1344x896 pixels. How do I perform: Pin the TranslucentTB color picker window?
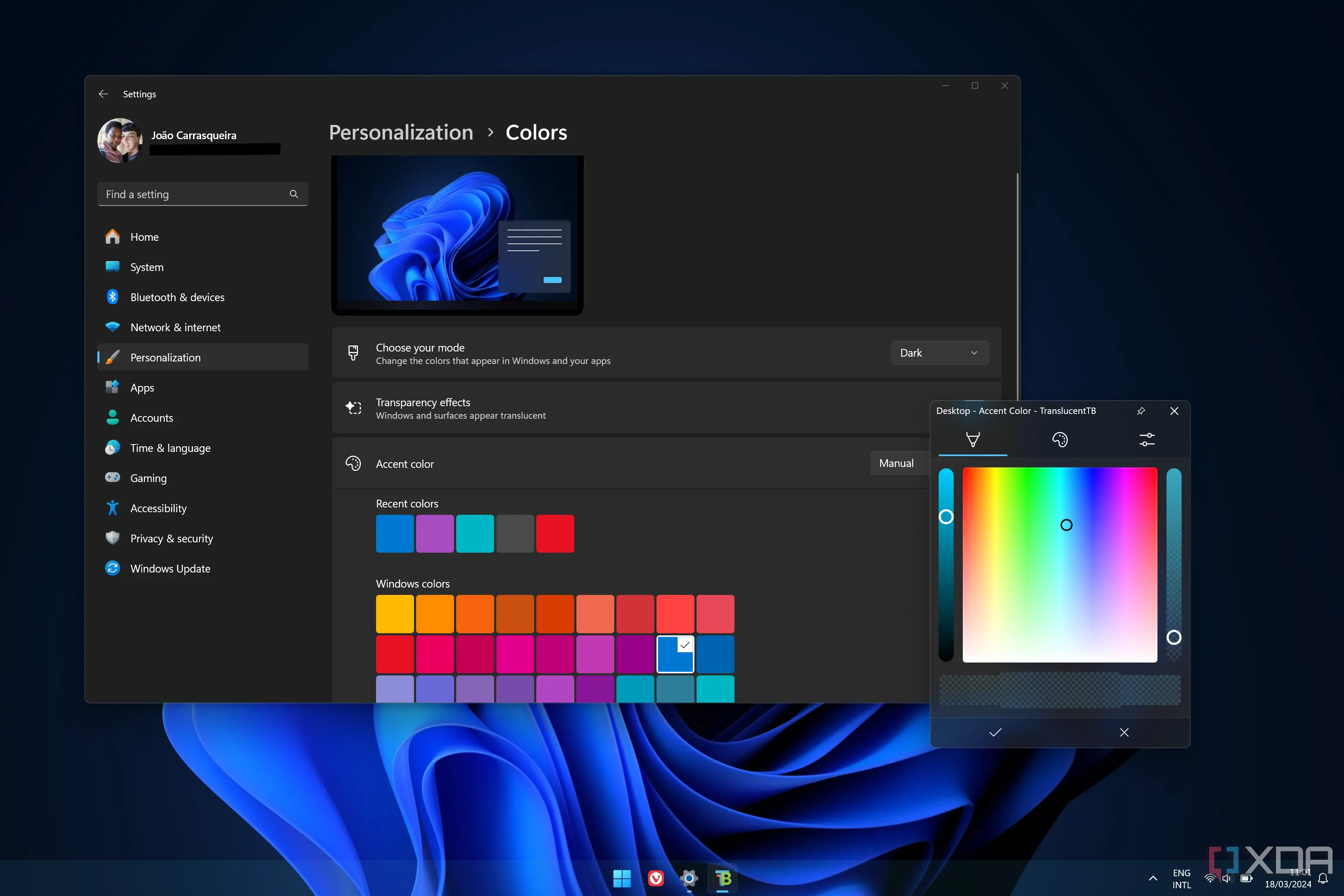pyautogui.click(x=1141, y=411)
